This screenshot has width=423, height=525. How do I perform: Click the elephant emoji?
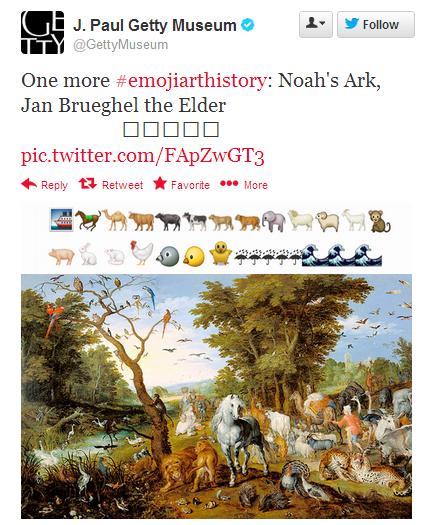click(274, 221)
